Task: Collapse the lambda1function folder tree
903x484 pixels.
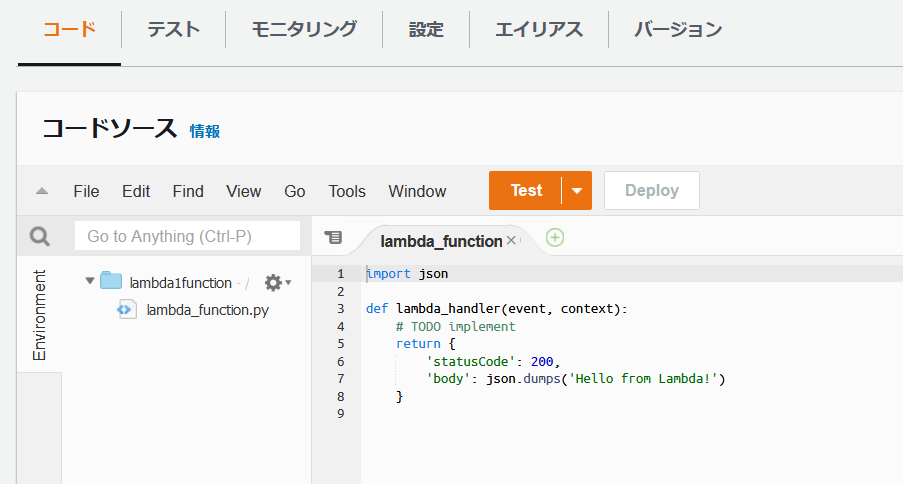Action: click(x=90, y=282)
